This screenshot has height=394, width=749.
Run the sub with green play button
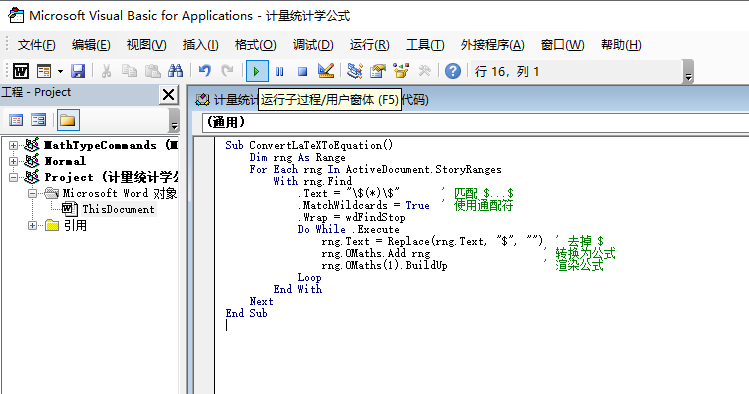click(x=257, y=72)
